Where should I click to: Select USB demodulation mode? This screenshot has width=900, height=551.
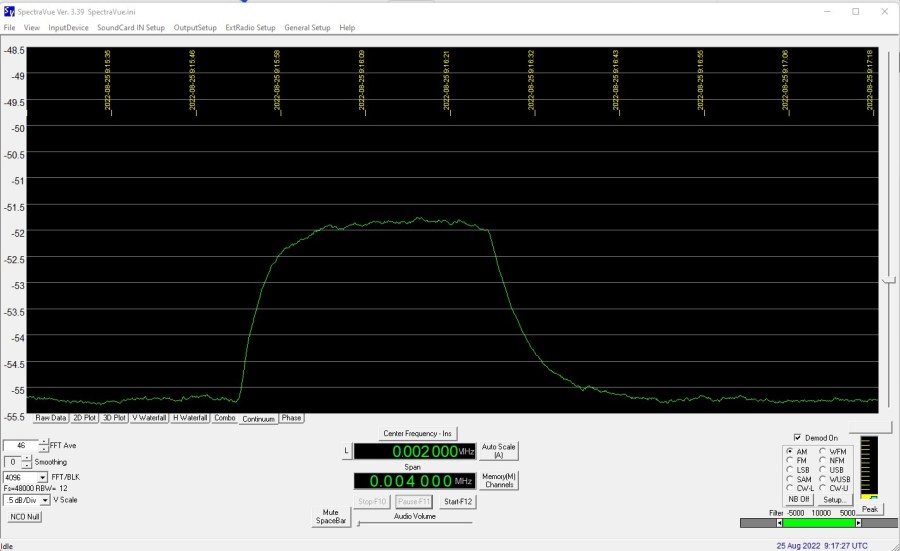[x=824, y=470]
